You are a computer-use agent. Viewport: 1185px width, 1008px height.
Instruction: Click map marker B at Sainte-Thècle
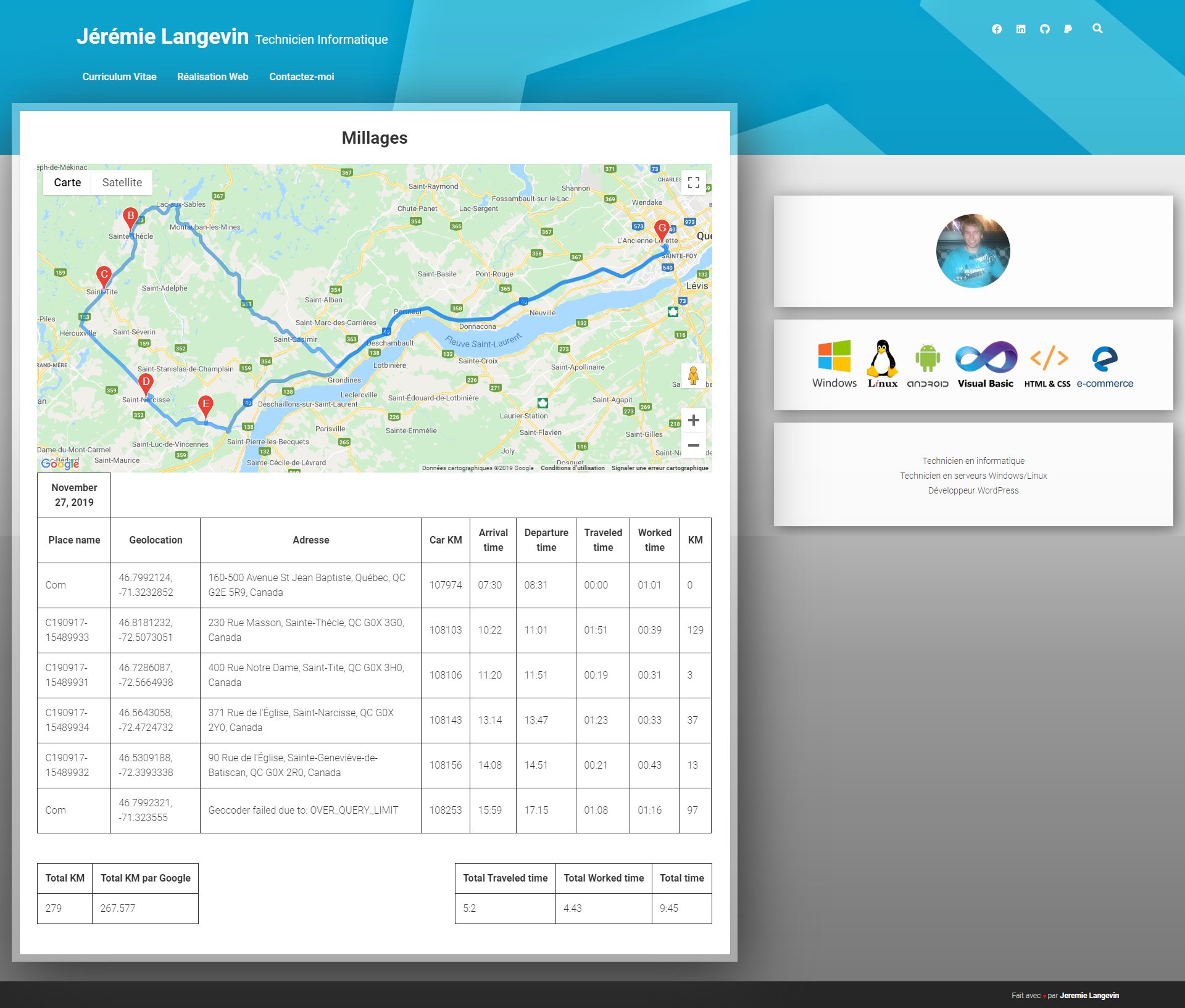(x=130, y=217)
